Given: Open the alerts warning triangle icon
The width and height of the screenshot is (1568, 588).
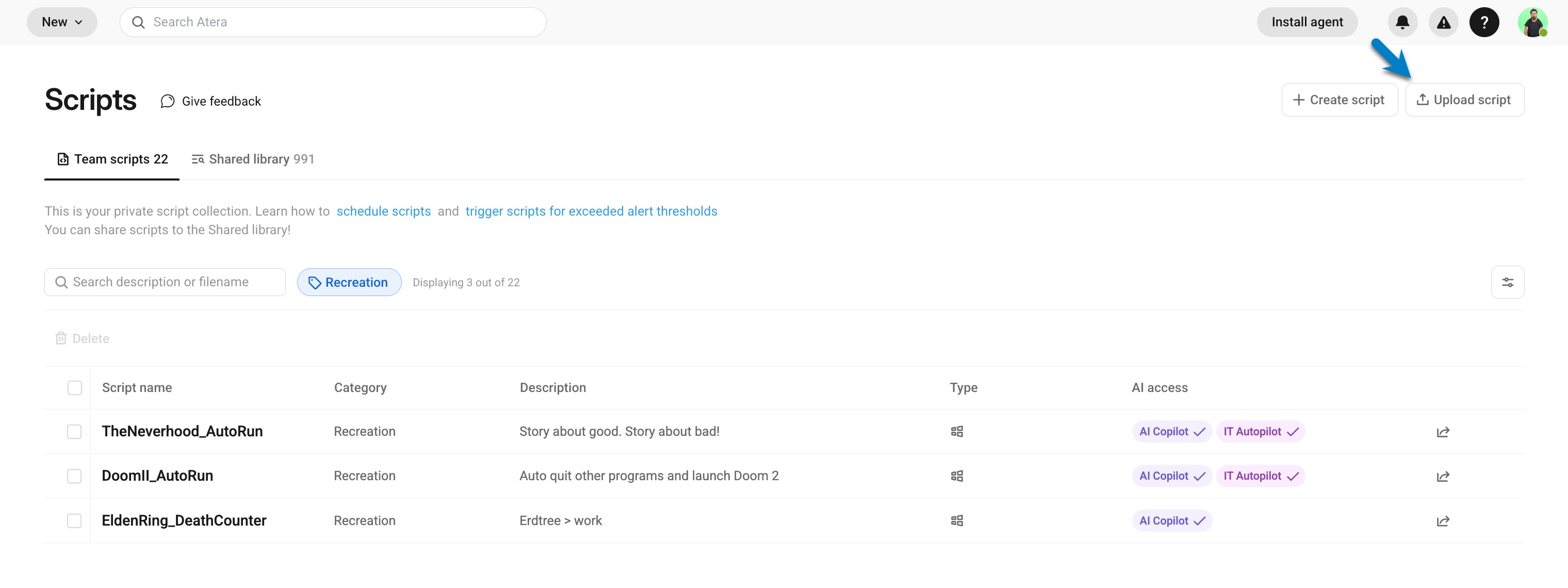Looking at the screenshot, I should coord(1443,23).
